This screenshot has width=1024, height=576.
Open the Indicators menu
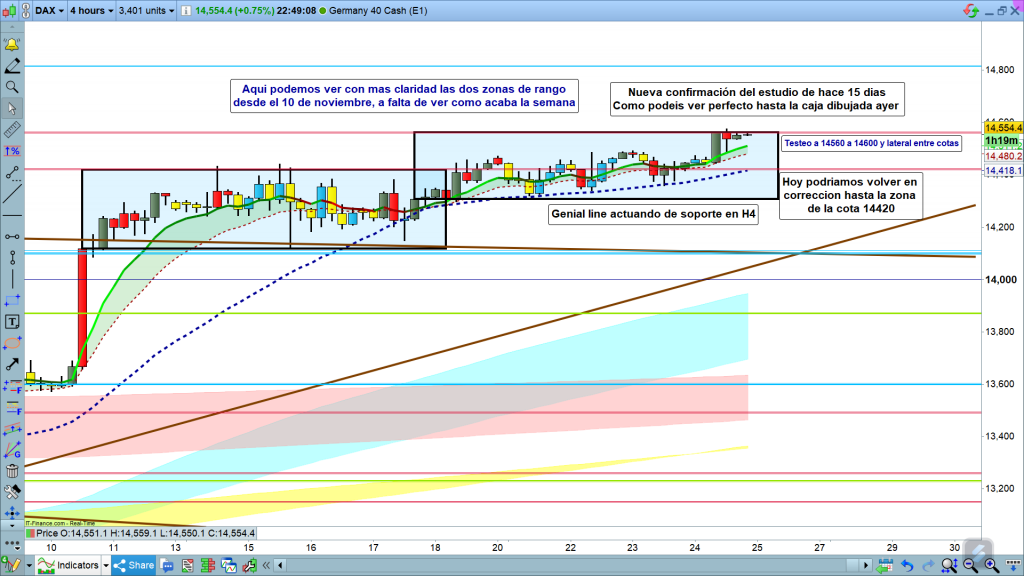[77, 565]
